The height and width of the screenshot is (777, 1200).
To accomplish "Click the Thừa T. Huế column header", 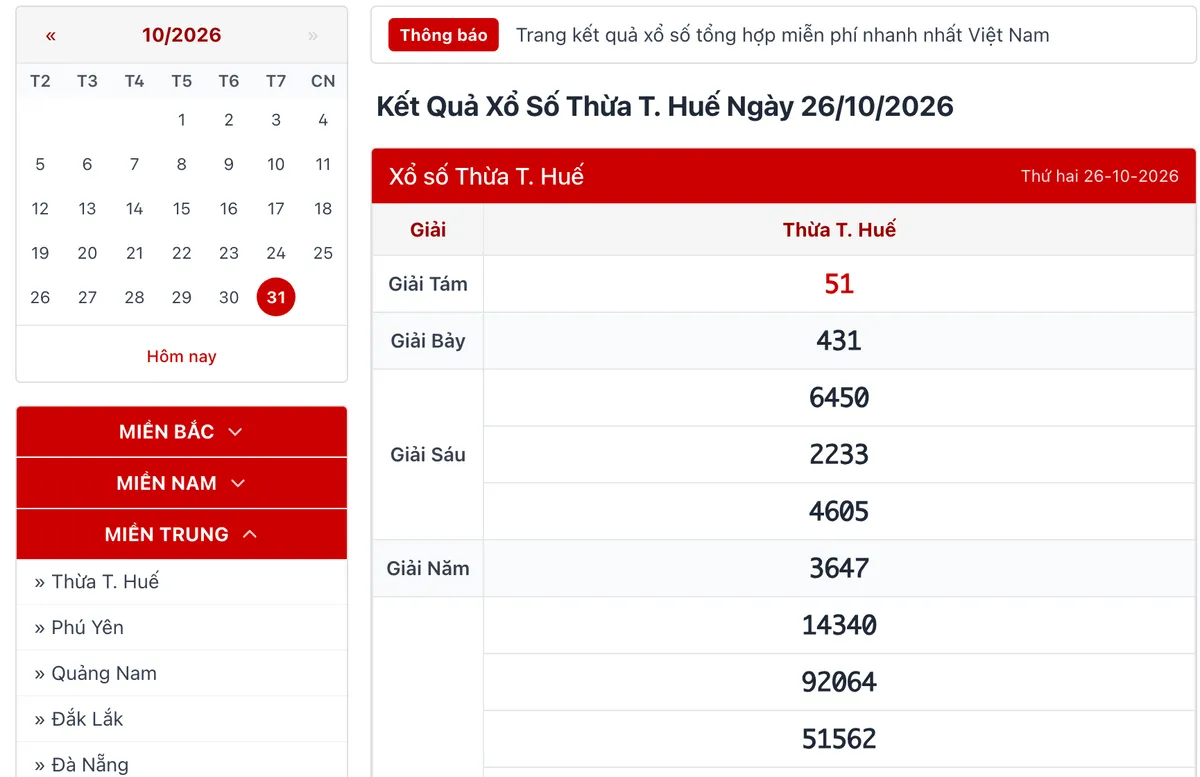I will pos(839,230).
